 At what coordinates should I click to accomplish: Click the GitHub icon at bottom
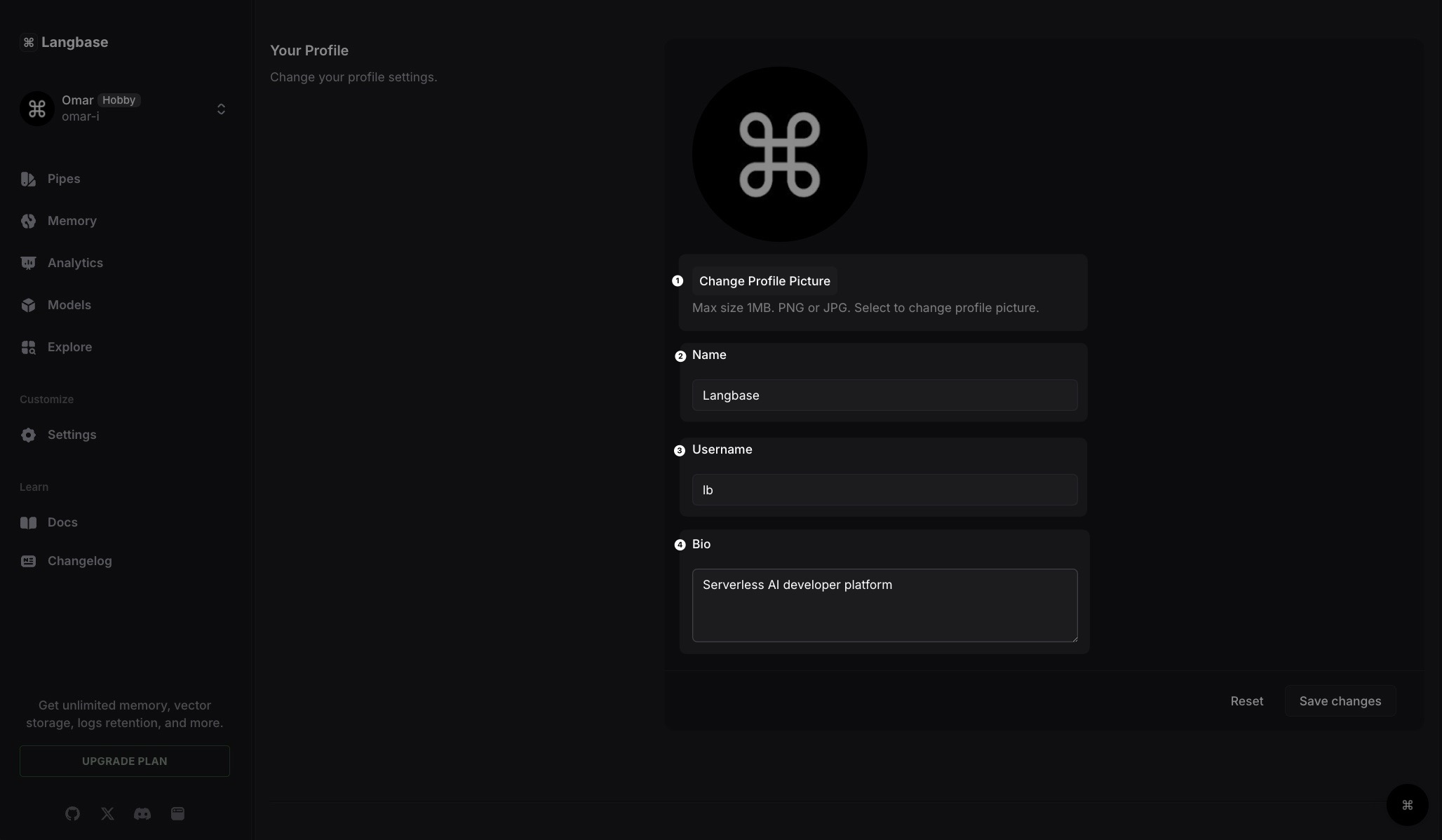pos(72,813)
